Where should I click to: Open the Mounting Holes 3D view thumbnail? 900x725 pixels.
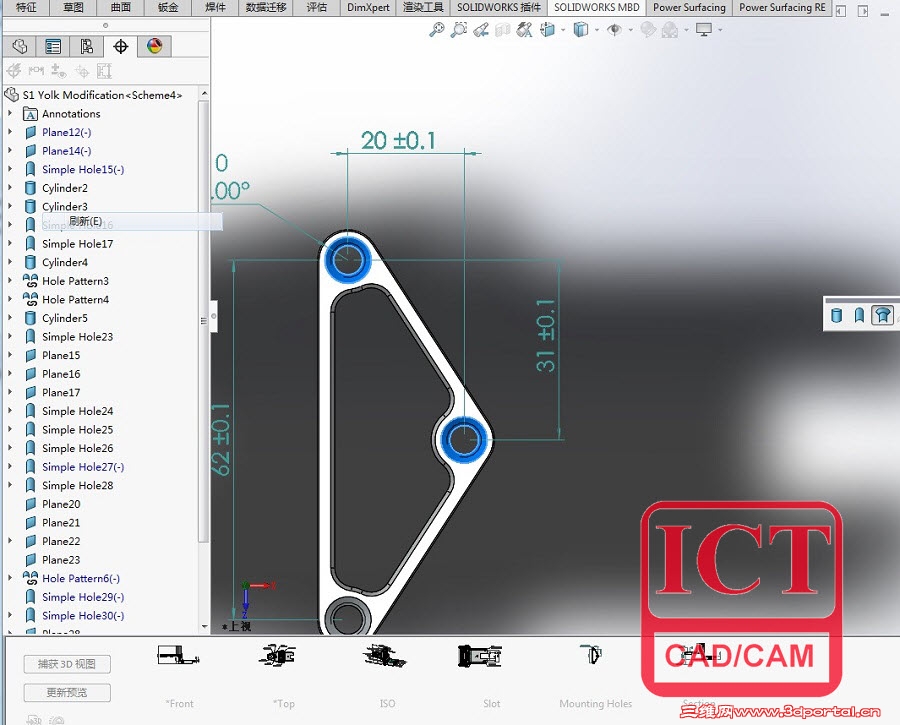pos(591,654)
